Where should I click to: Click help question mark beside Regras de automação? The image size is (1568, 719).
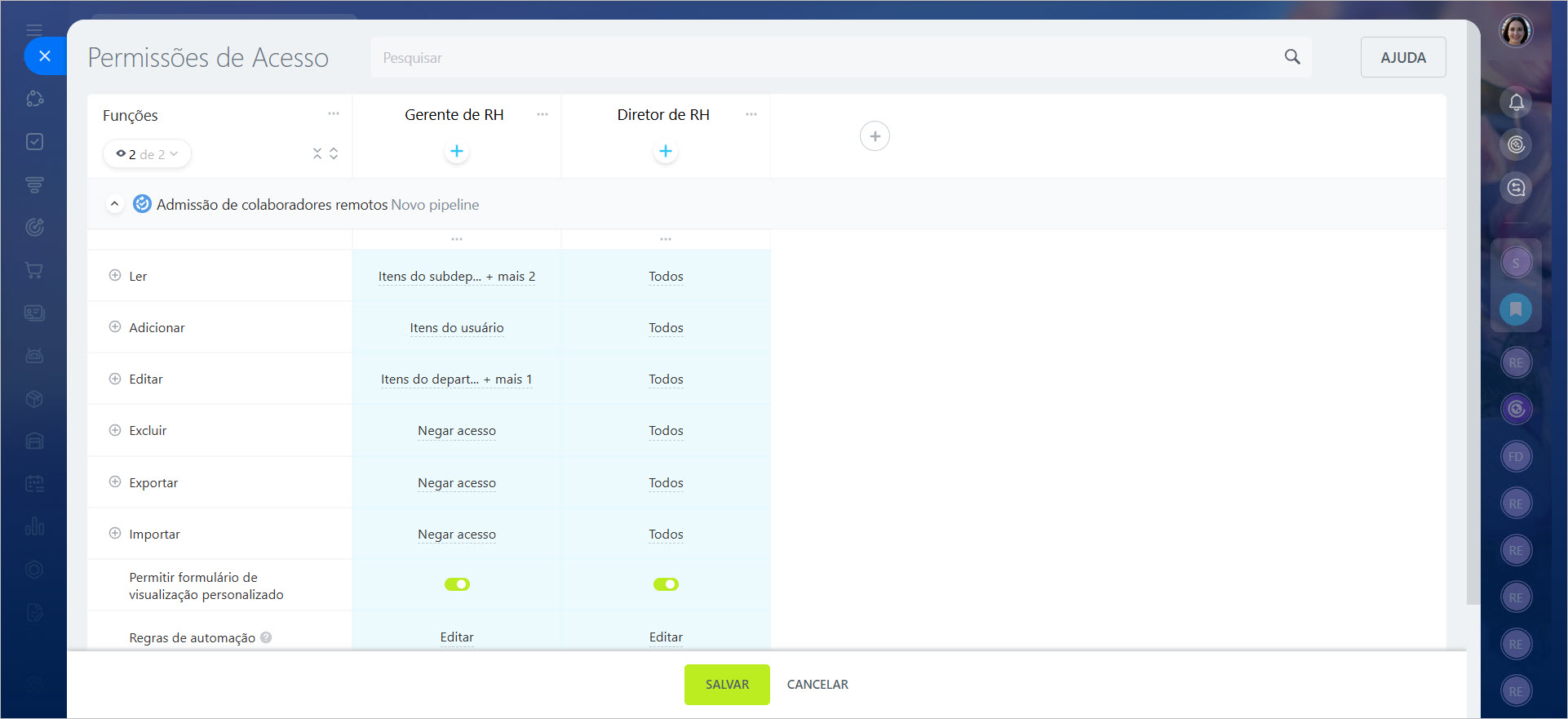(266, 637)
